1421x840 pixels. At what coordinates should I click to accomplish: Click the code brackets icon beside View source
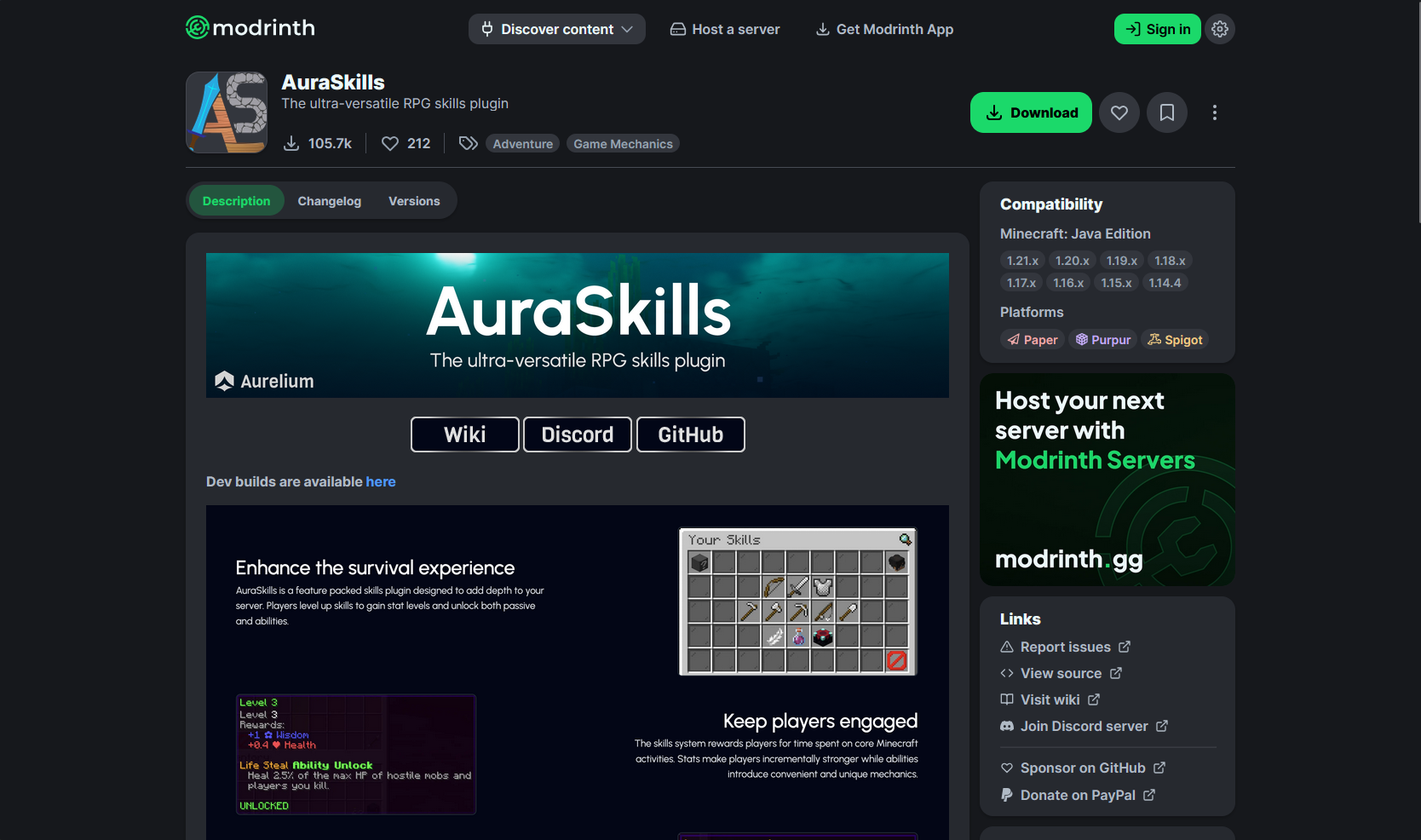pyautogui.click(x=1007, y=673)
